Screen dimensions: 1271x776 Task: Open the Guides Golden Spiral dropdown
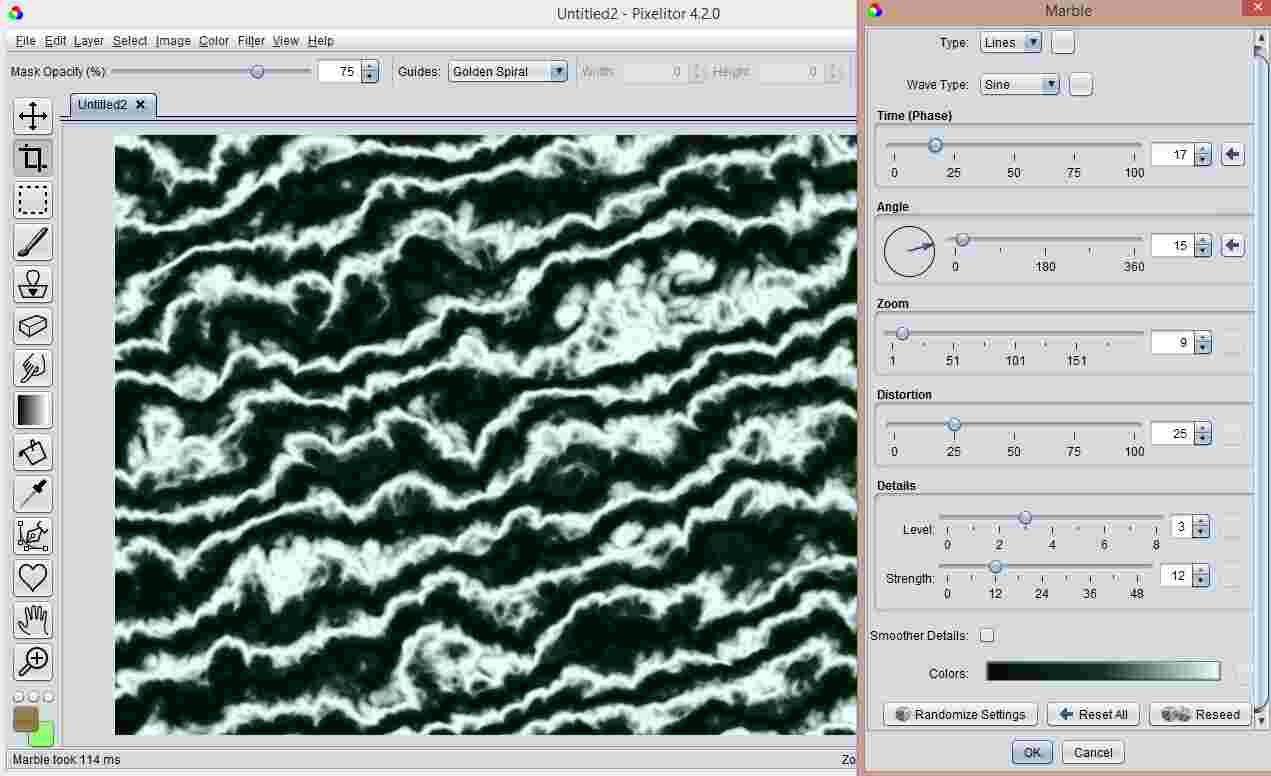coord(508,72)
